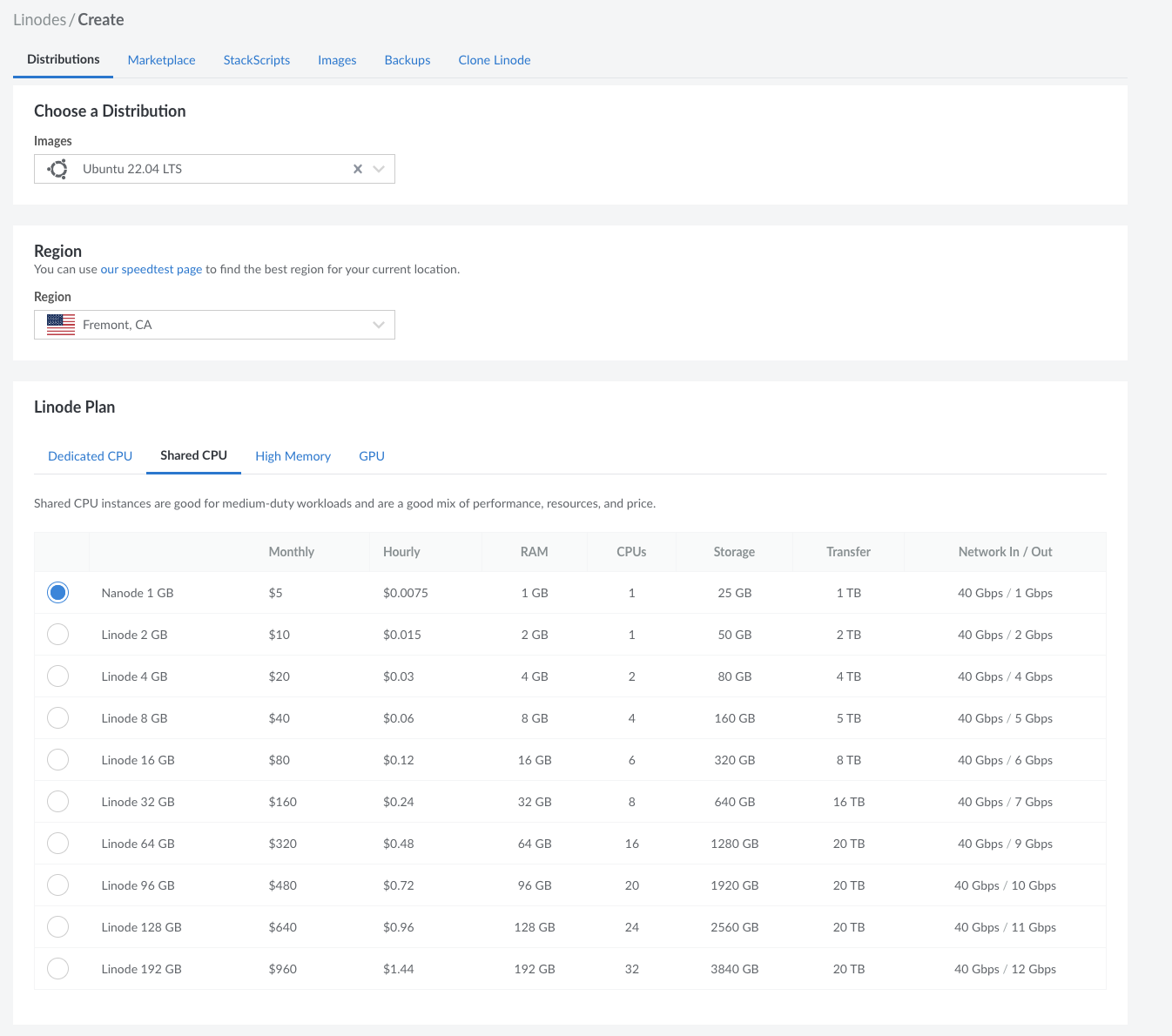Viewport: 1172px width, 1036px height.
Task: Click the Ubuntu logo icon in Images field
Action: [58, 169]
